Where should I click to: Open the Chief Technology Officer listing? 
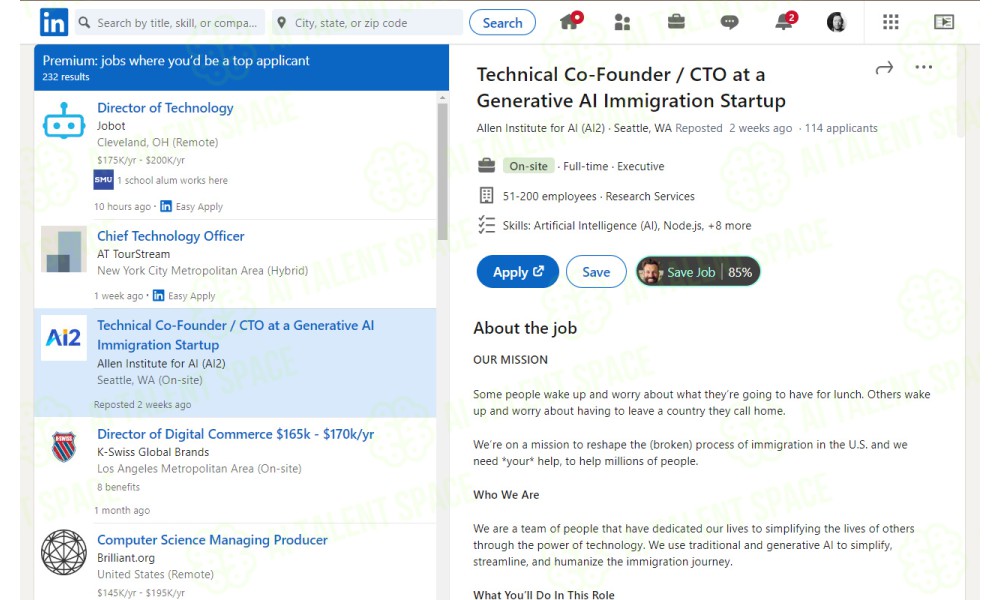click(171, 236)
